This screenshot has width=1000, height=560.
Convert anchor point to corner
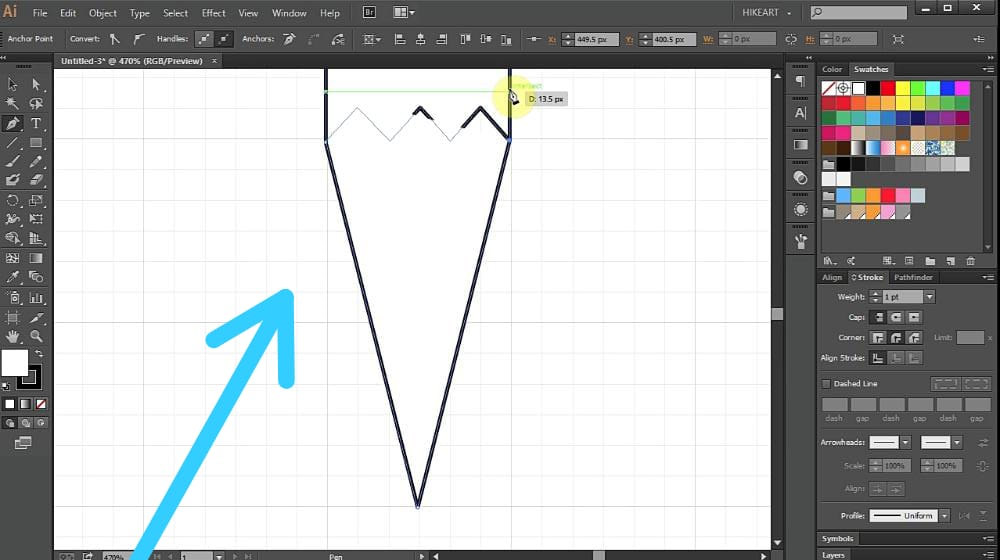115,39
